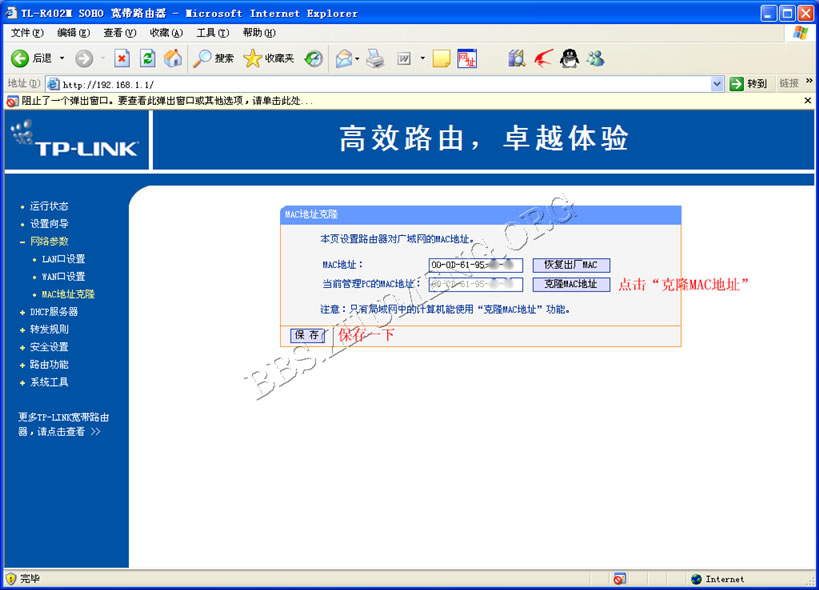Click the Windows flag logo in menu bar

pos(800,33)
